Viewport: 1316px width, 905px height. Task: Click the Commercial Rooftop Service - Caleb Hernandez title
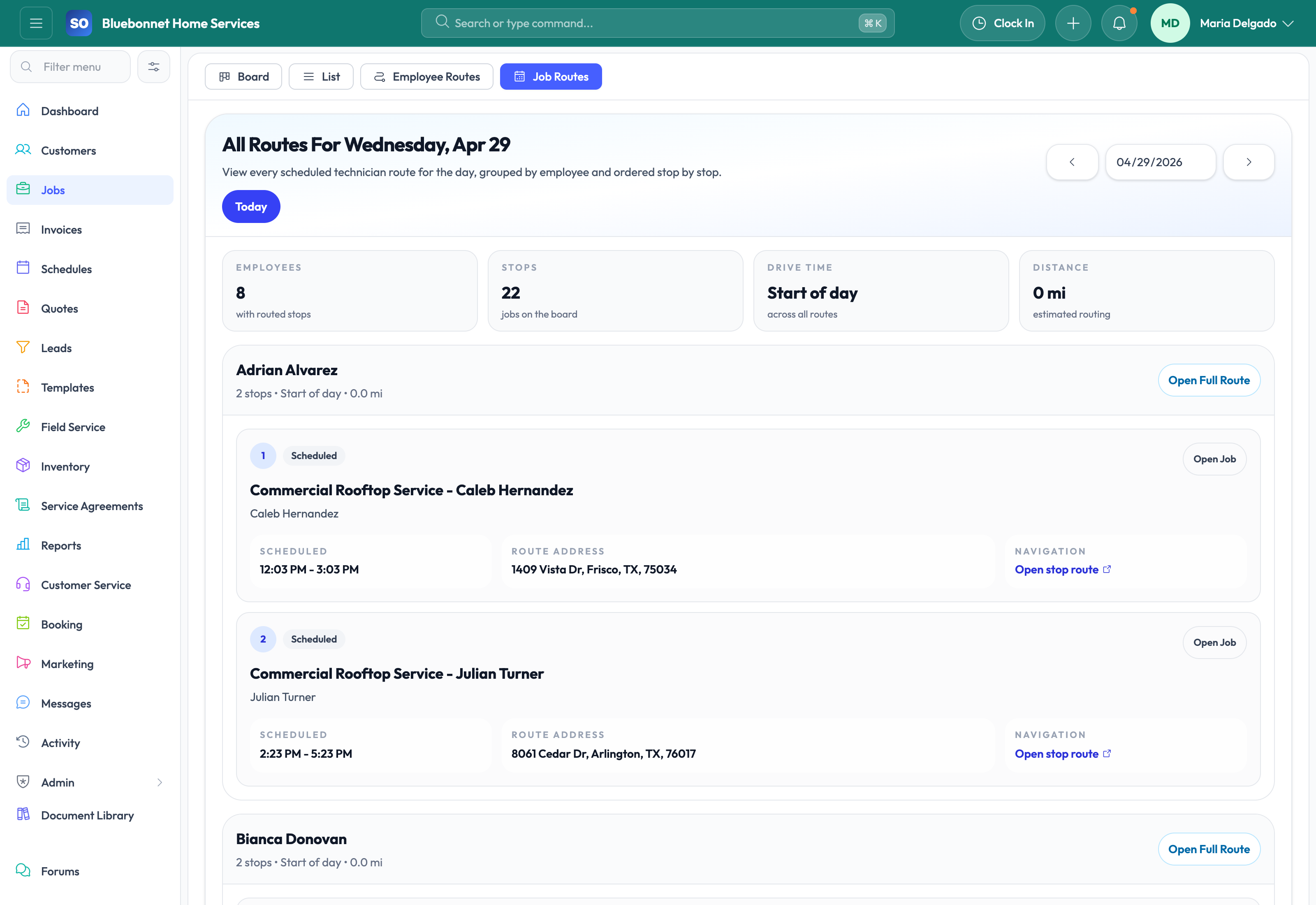point(412,490)
